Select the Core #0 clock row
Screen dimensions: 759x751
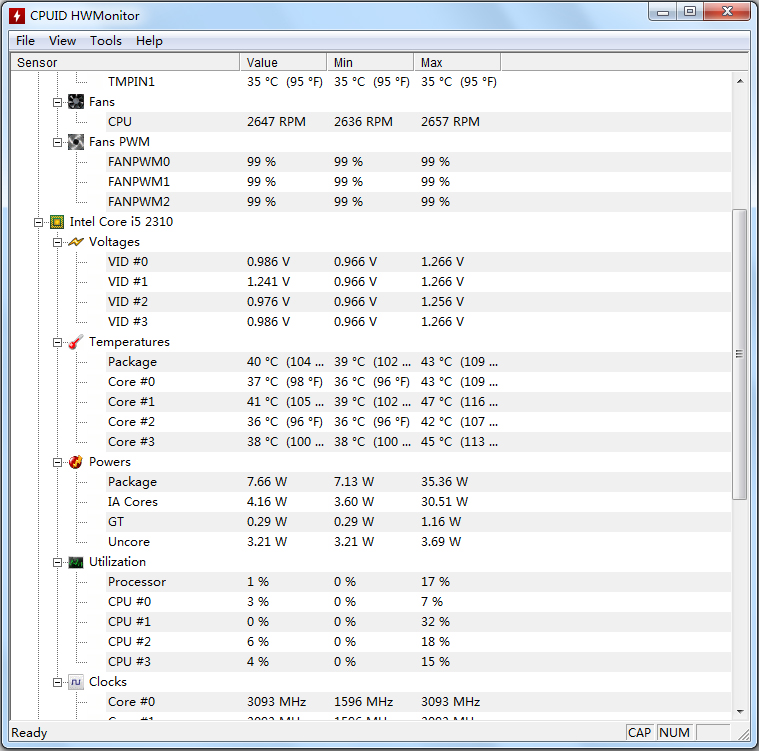click(418, 702)
